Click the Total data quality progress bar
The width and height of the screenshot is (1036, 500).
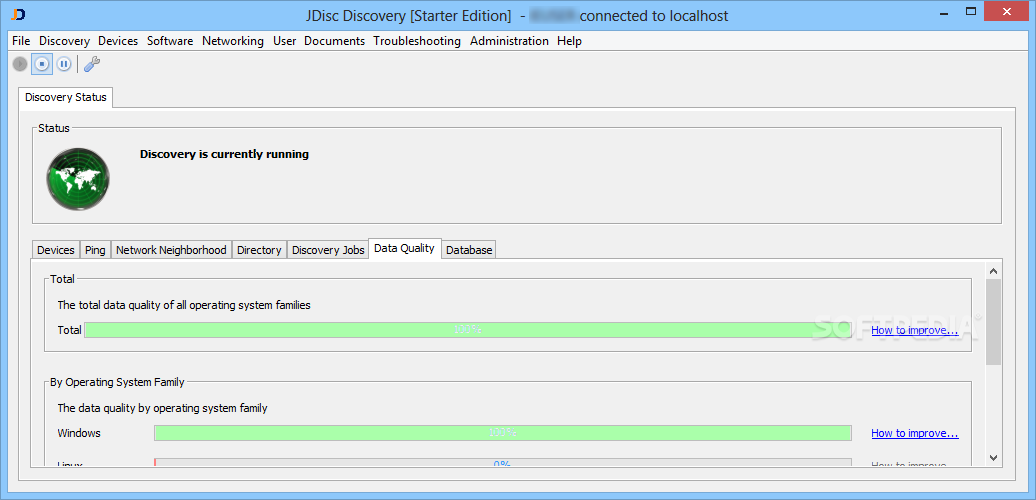(467, 330)
